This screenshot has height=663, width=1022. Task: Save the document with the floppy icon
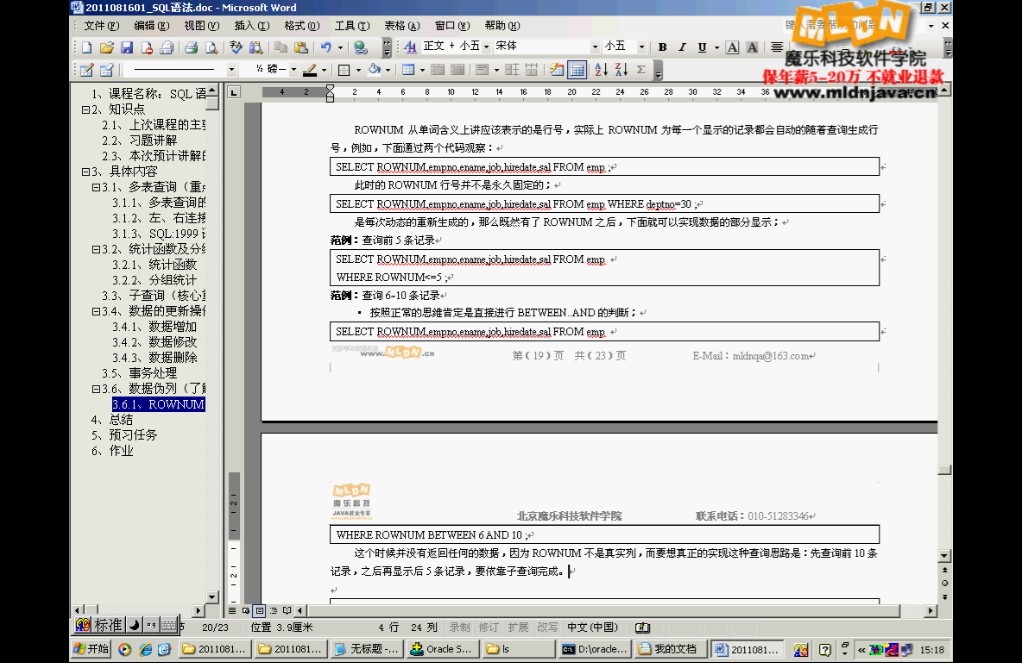pyautogui.click(x=127, y=48)
